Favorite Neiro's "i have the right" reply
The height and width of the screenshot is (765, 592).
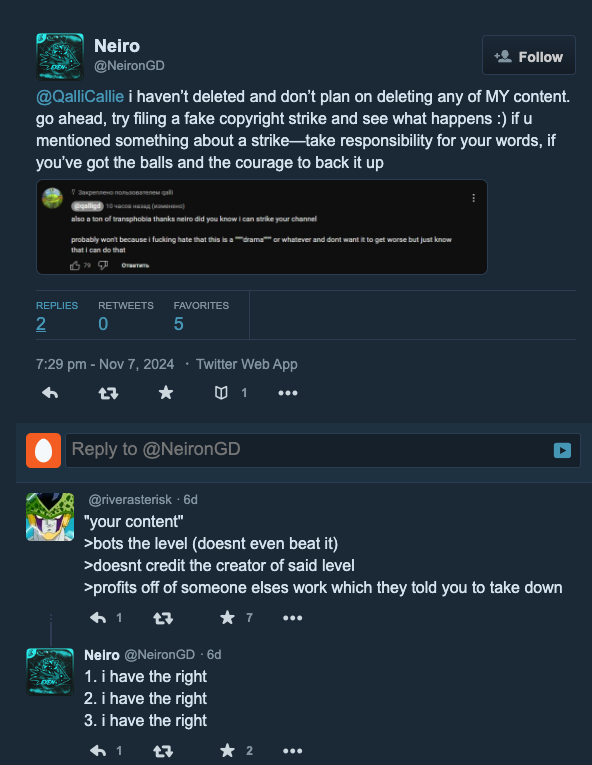tap(227, 750)
